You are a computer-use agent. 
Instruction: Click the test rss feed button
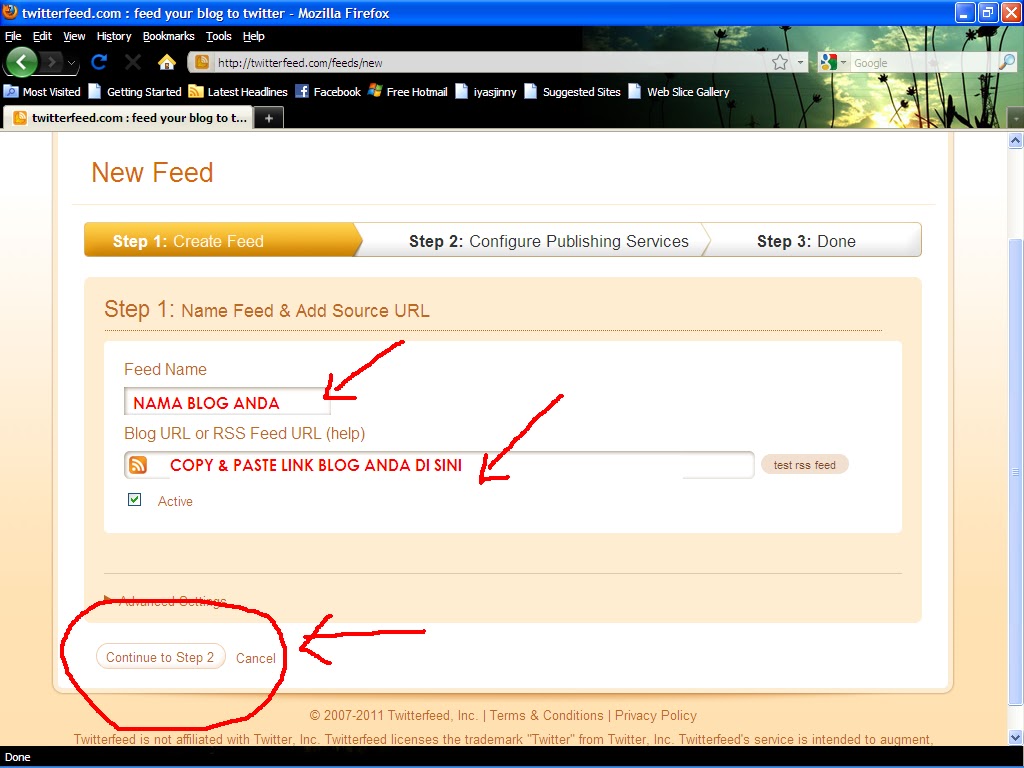click(x=805, y=465)
